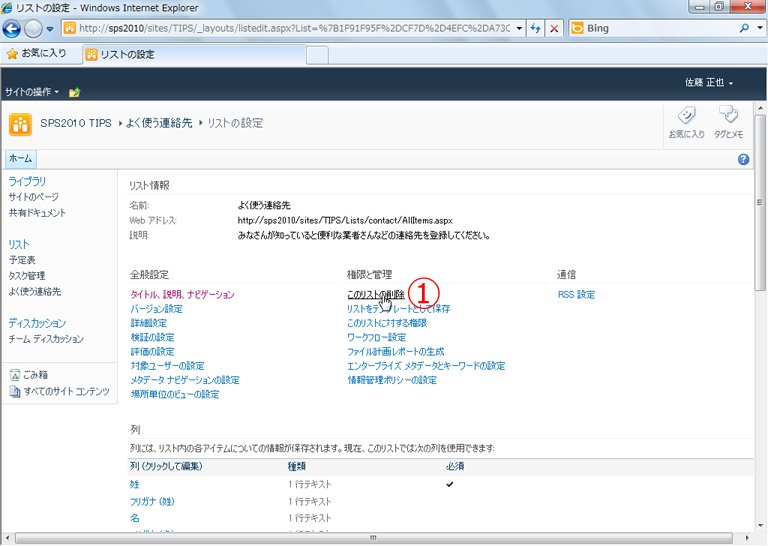Open the help question mark icon
The image size is (768, 546).
(x=743, y=159)
